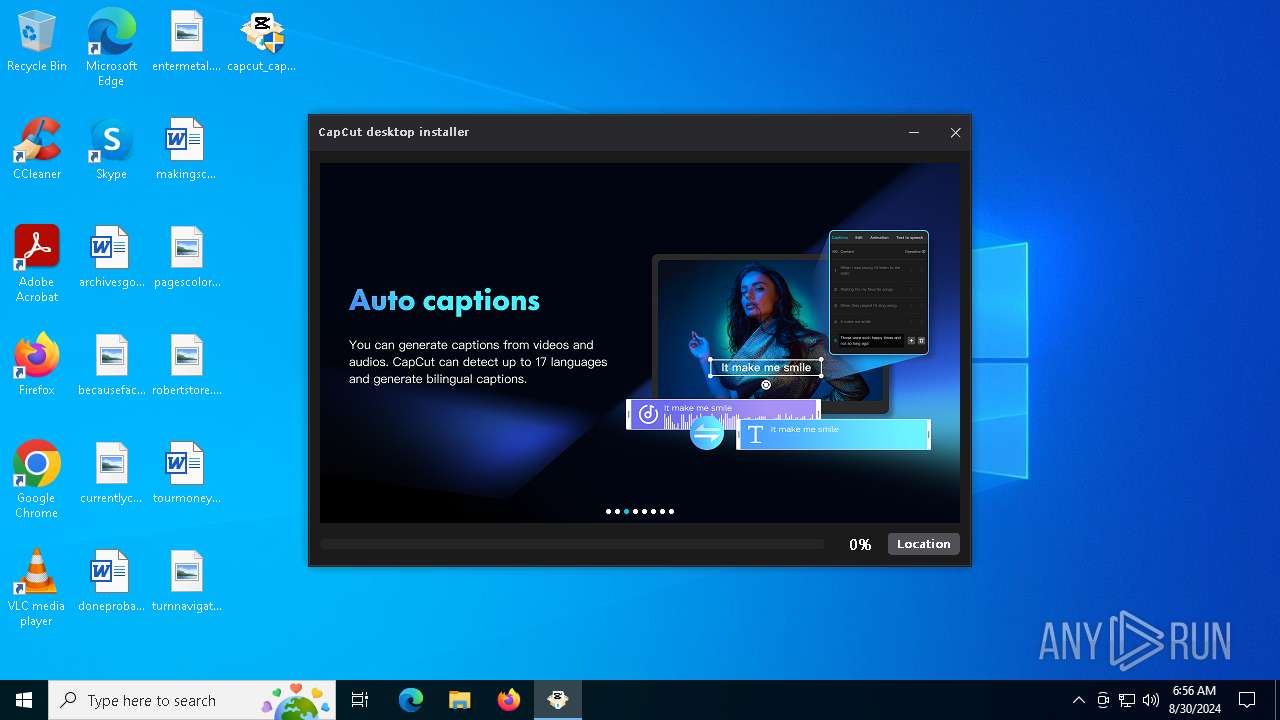Select the capcut_cap installer file icon
Screen dimensions: 1280x720
pos(261,42)
